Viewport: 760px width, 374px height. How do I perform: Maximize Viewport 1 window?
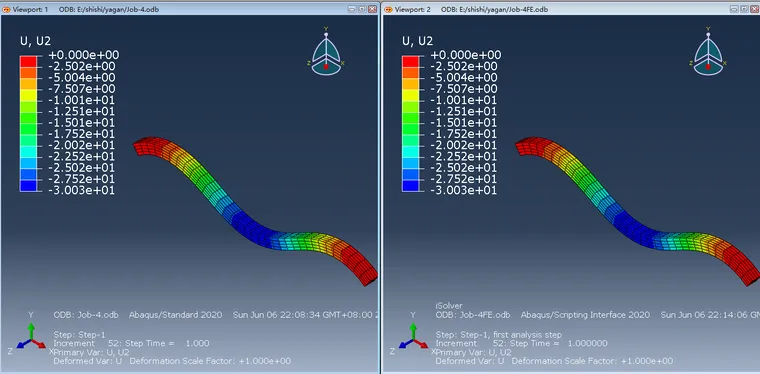363,9
